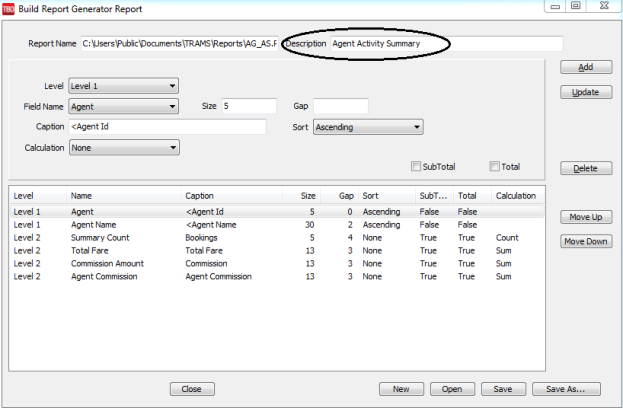Click into the Size input field

coord(249,106)
